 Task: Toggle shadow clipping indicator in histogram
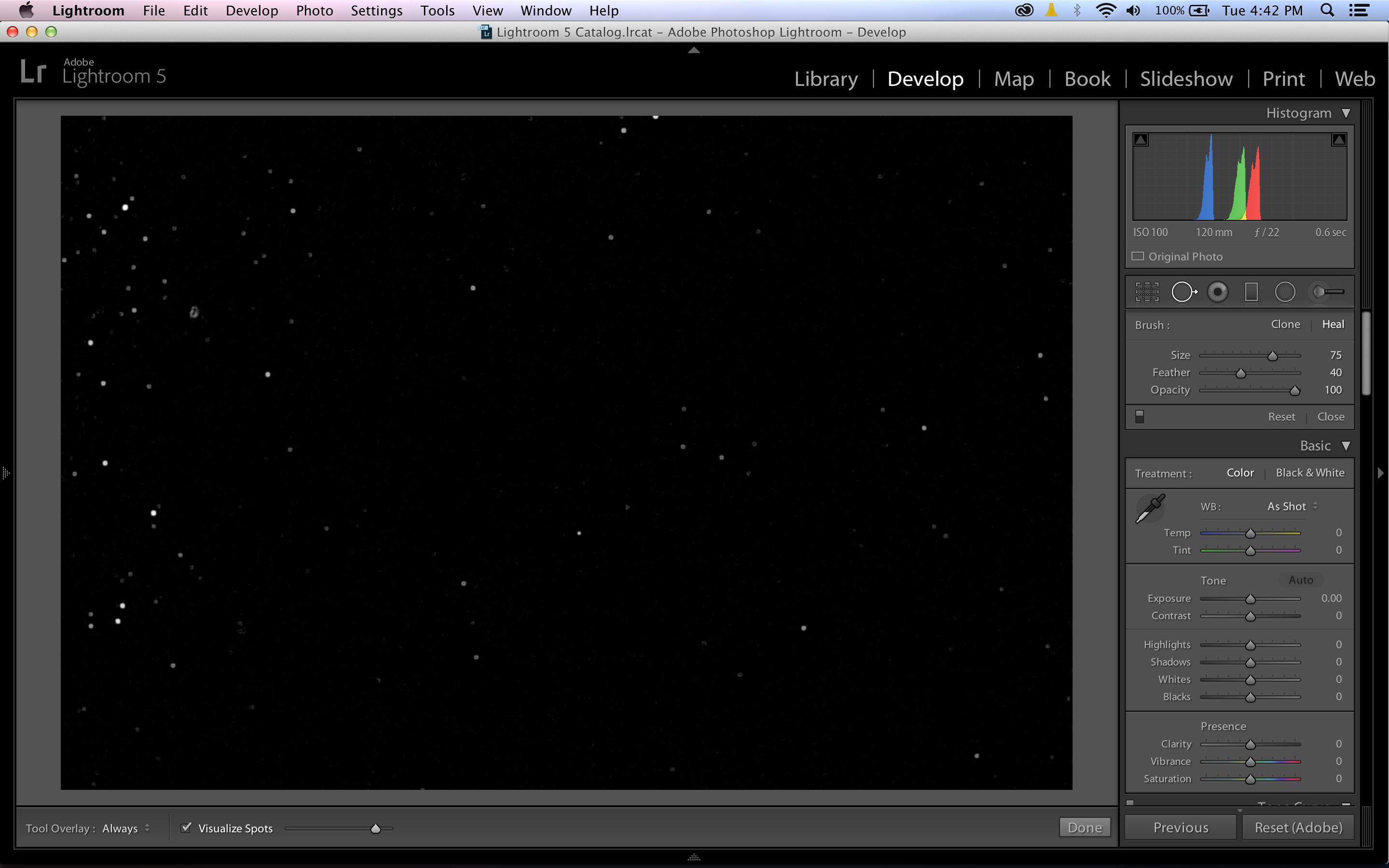(1141, 139)
